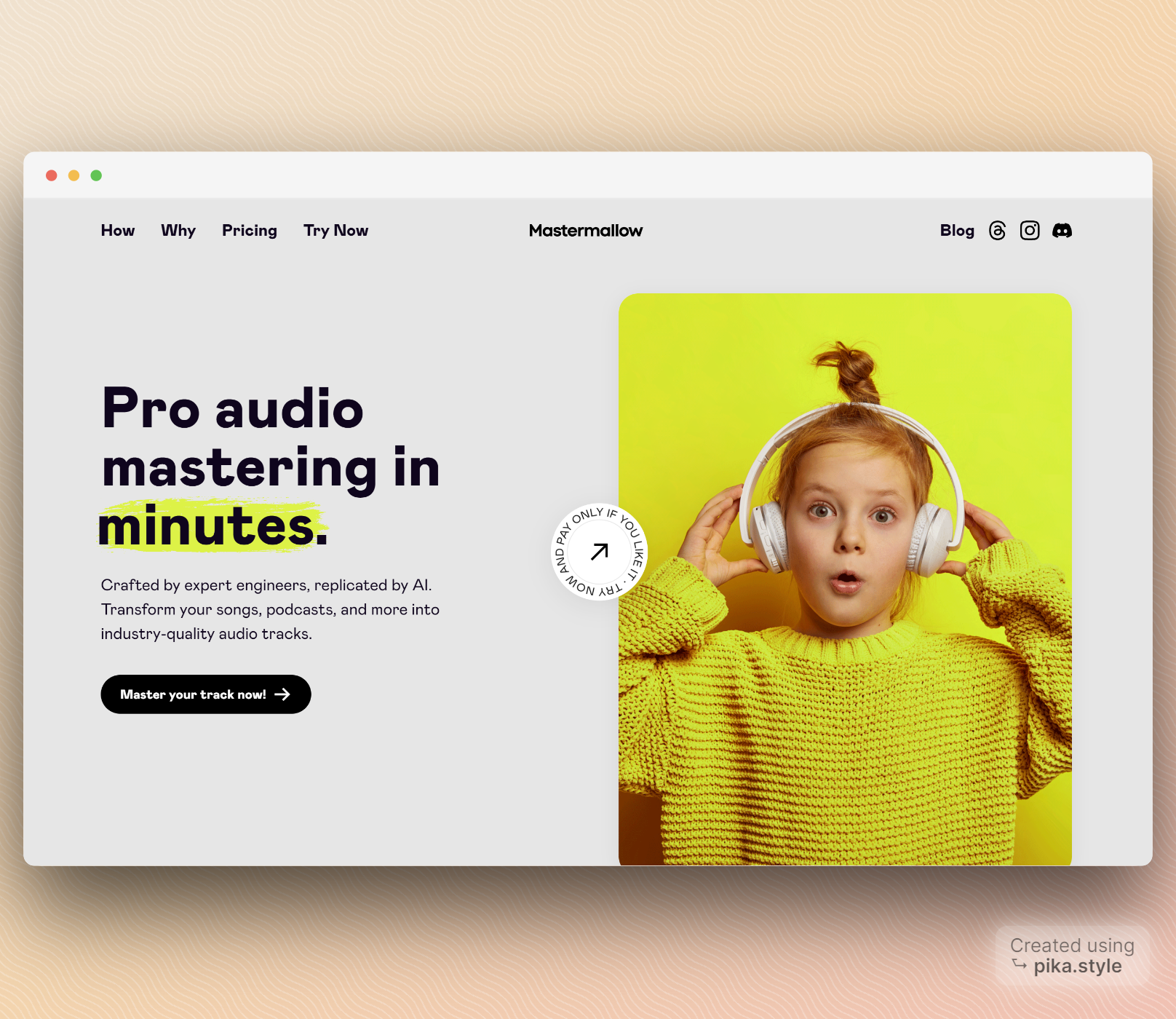Click the yellow minimize window dot
1176x1019 pixels.
click(73, 175)
